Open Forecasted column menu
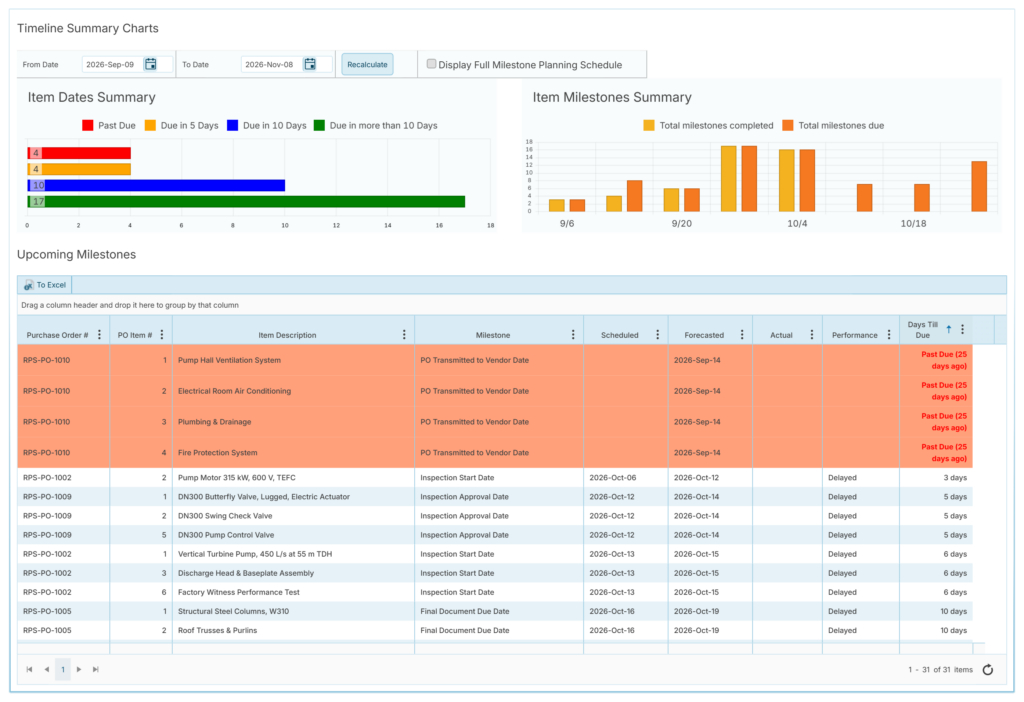Screen dimensions: 1024x702 tap(742, 334)
